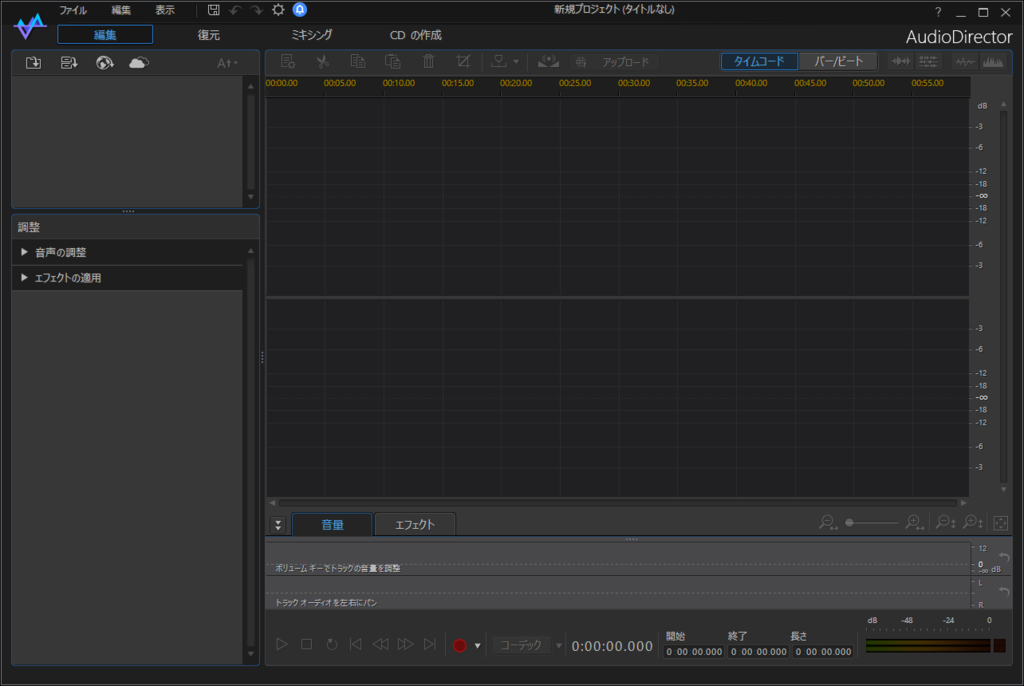
Task: Reset the volume envelope with undo arrow
Action: (x=1004, y=557)
